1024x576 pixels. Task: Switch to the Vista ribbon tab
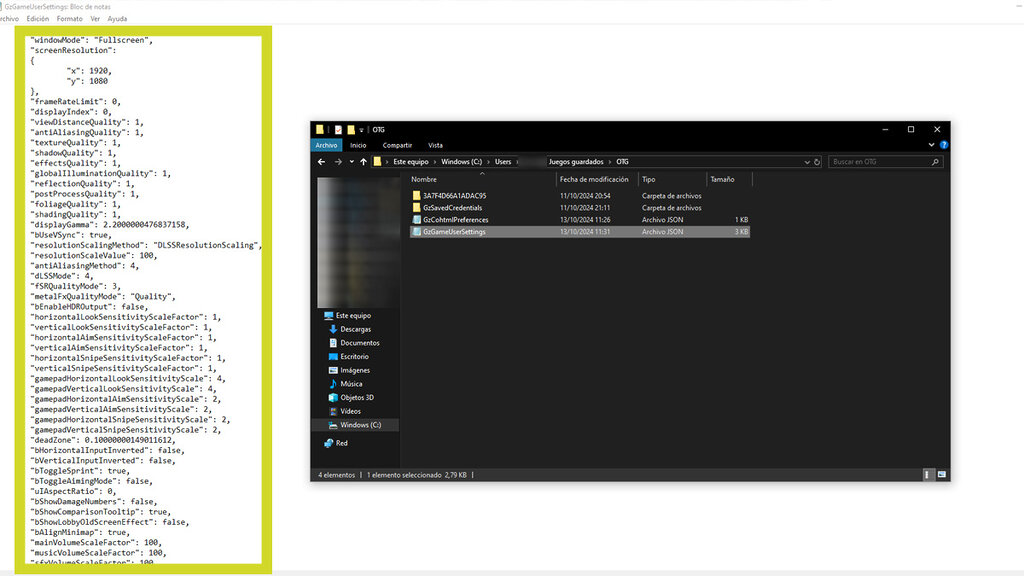coord(435,145)
